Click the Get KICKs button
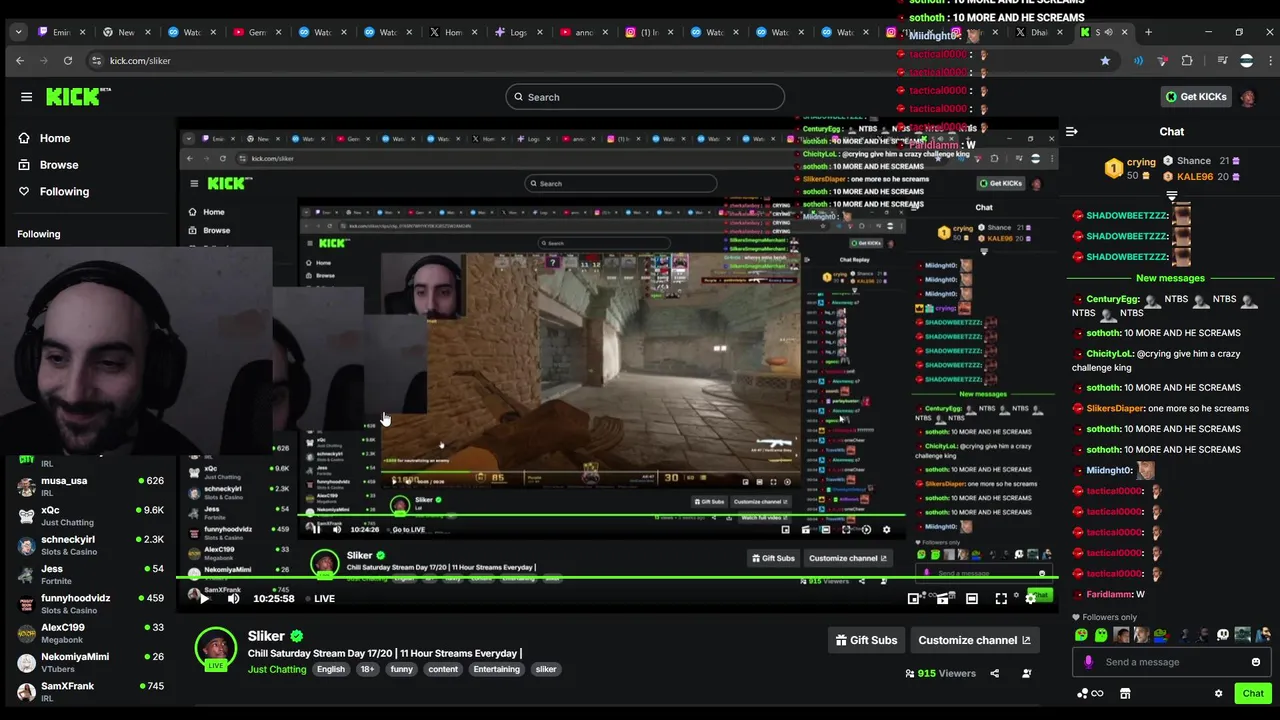The width and height of the screenshot is (1280, 720). (1196, 97)
